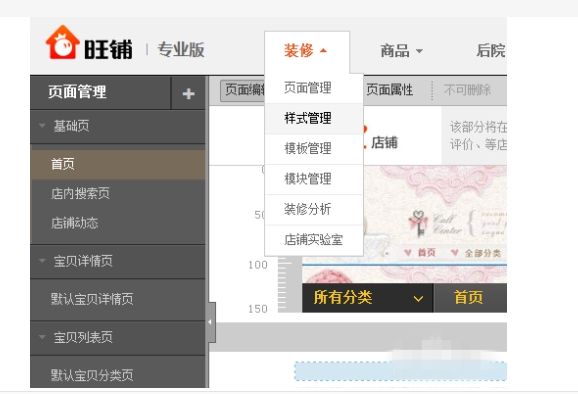Add a new page with plus icon
The height and width of the screenshot is (394, 578).
point(188,94)
